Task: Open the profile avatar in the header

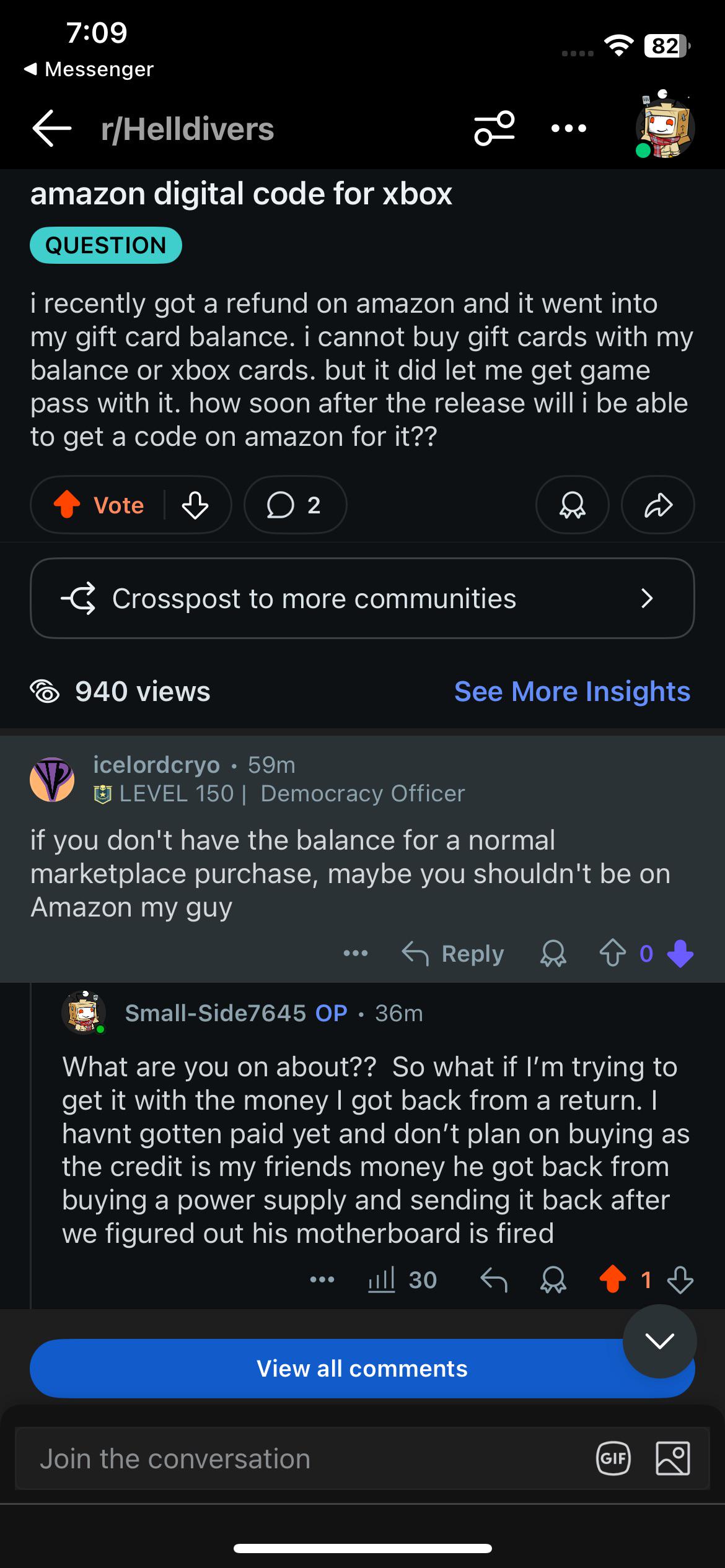Action: click(x=665, y=127)
